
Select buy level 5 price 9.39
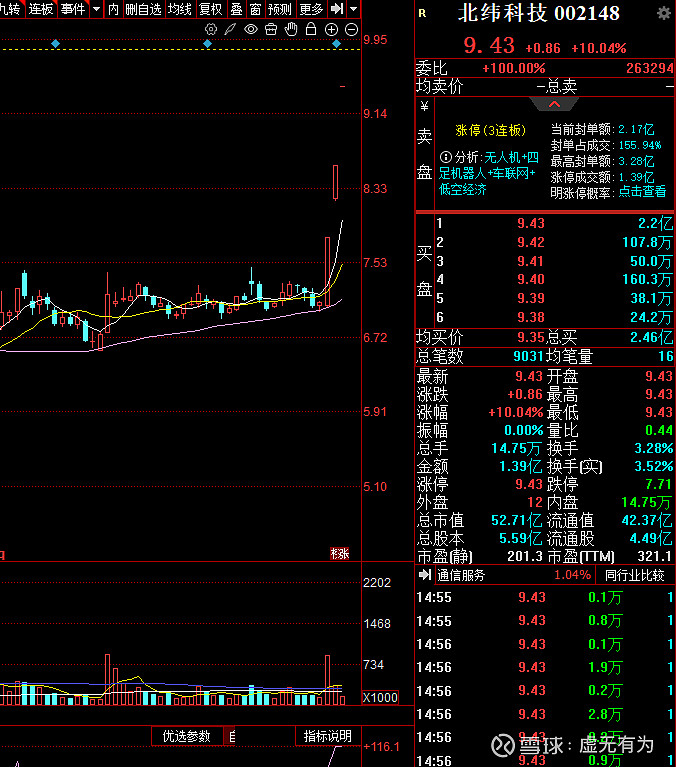point(531,298)
